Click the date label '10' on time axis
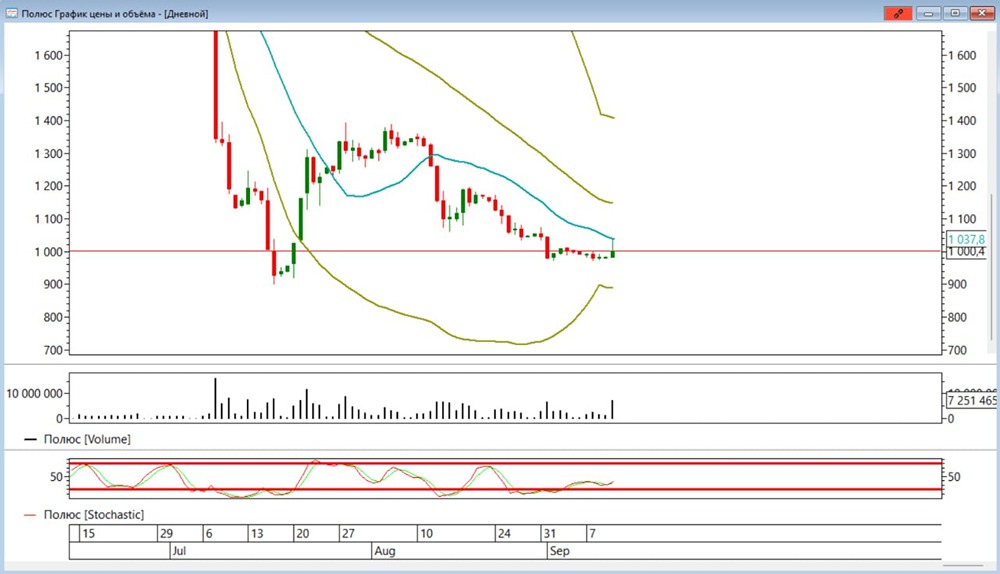Image resolution: width=1000 pixels, height=574 pixels. 426,533
